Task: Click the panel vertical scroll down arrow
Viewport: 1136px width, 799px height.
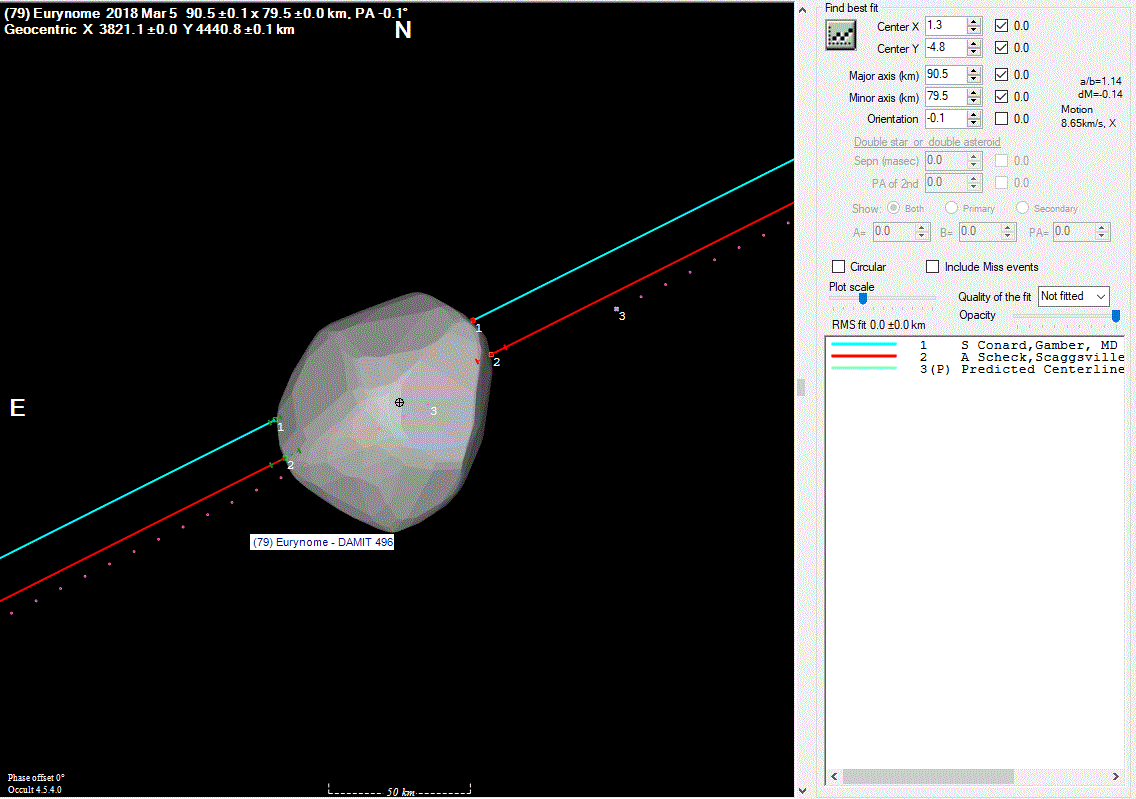Action: [x=803, y=790]
